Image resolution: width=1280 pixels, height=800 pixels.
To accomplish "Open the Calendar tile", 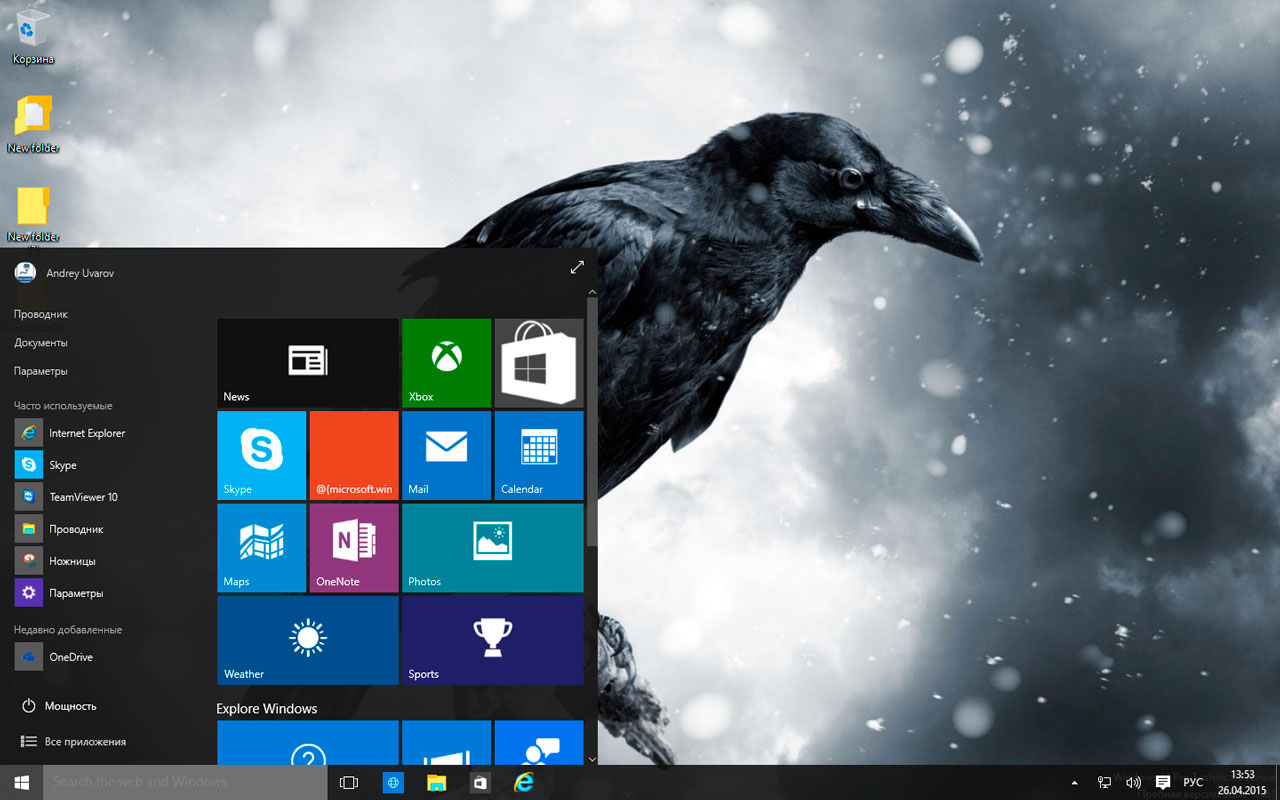I will [539, 455].
